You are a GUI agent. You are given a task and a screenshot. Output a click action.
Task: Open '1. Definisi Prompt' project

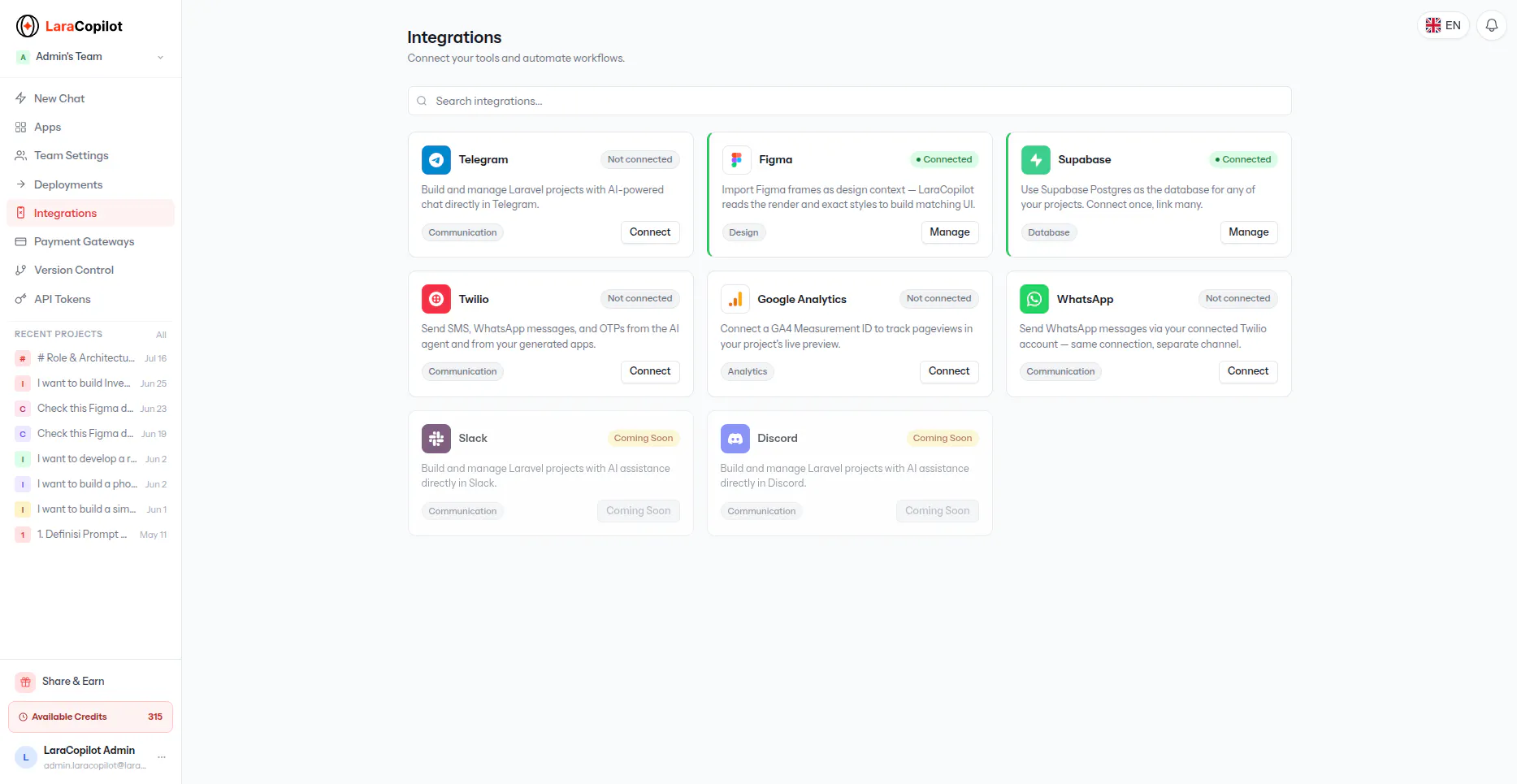click(x=90, y=535)
